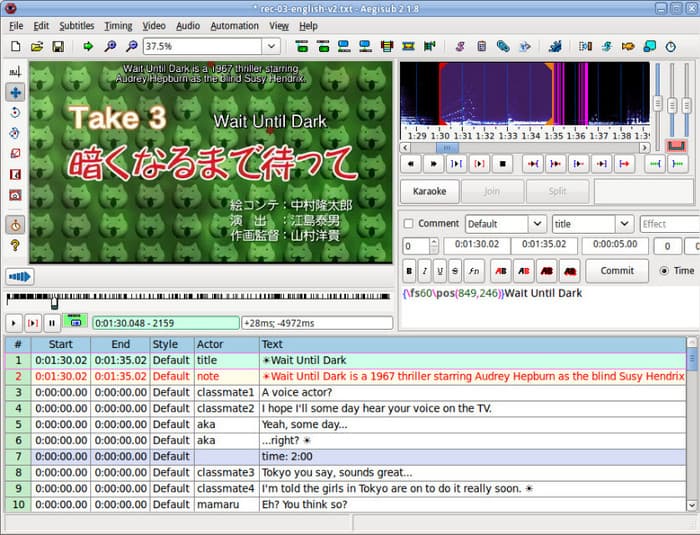Click the layer number stepper arrows
The image size is (700, 535).
433,245
